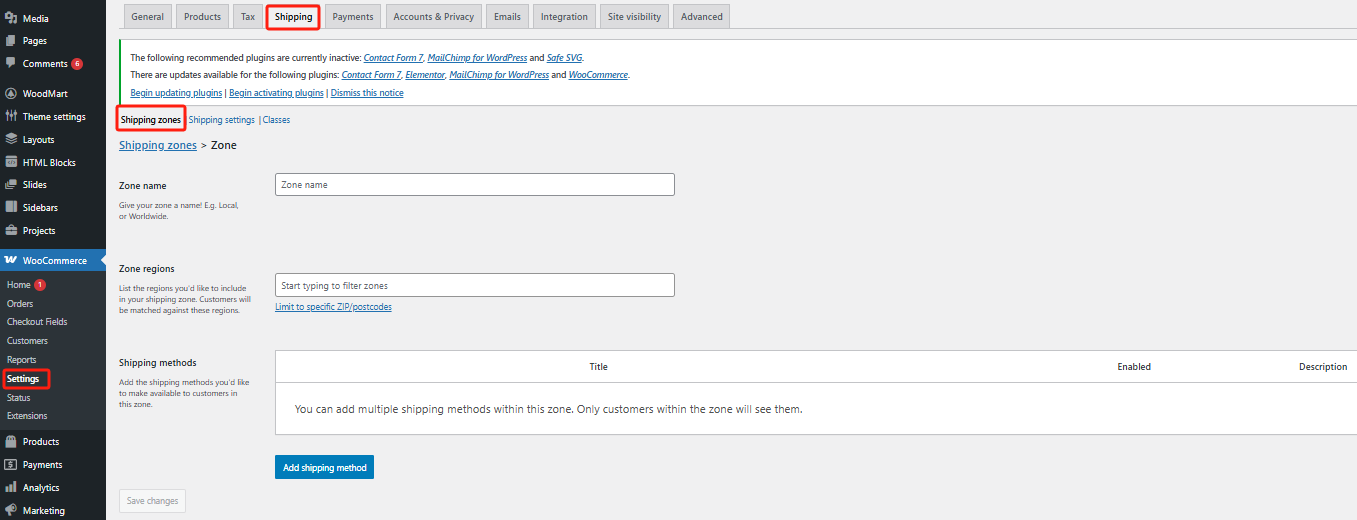Click the Marketing megaphone icon
Screen dimensions: 1357x520
tap(11, 510)
